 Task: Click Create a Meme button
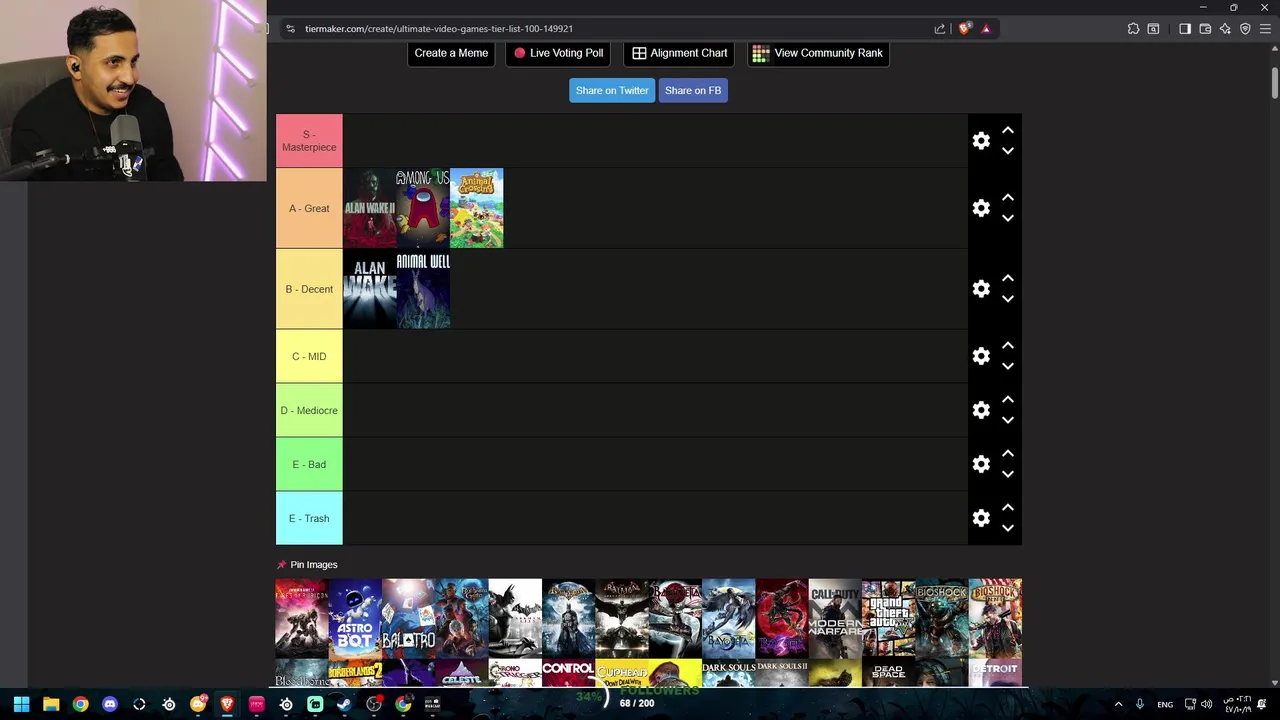451,53
